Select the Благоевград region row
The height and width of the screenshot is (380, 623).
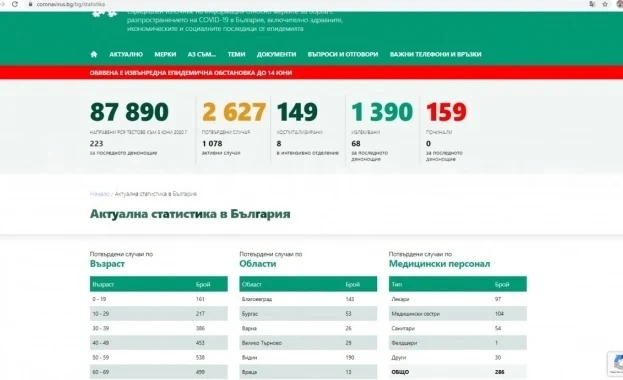tap(308, 299)
